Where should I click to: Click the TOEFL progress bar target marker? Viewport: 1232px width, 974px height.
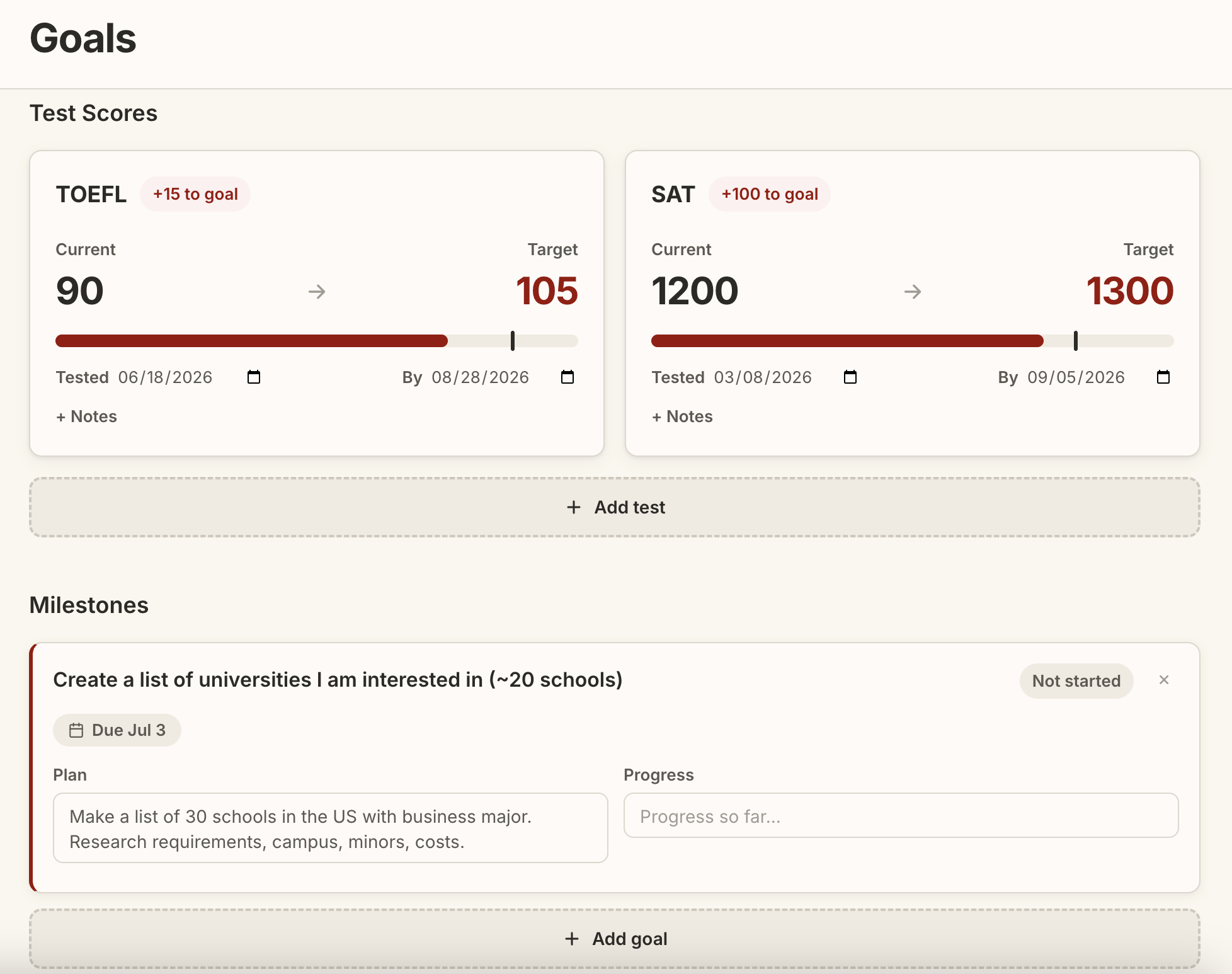click(513, 341)
